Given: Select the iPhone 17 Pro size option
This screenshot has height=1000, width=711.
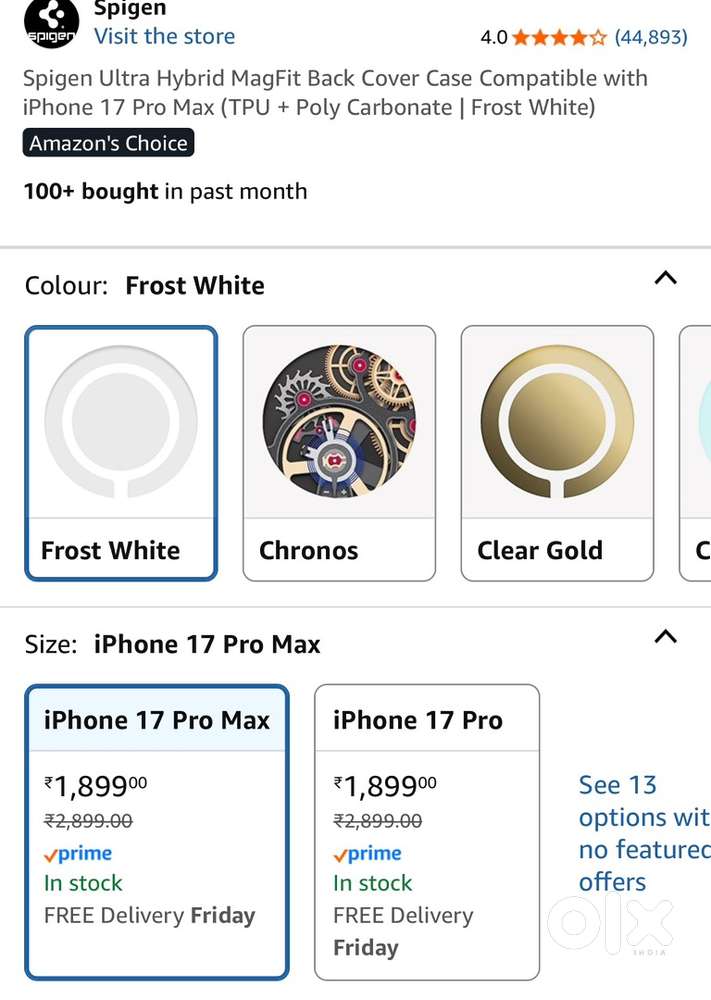Looking at the screenshot, I should coord(427,832).
